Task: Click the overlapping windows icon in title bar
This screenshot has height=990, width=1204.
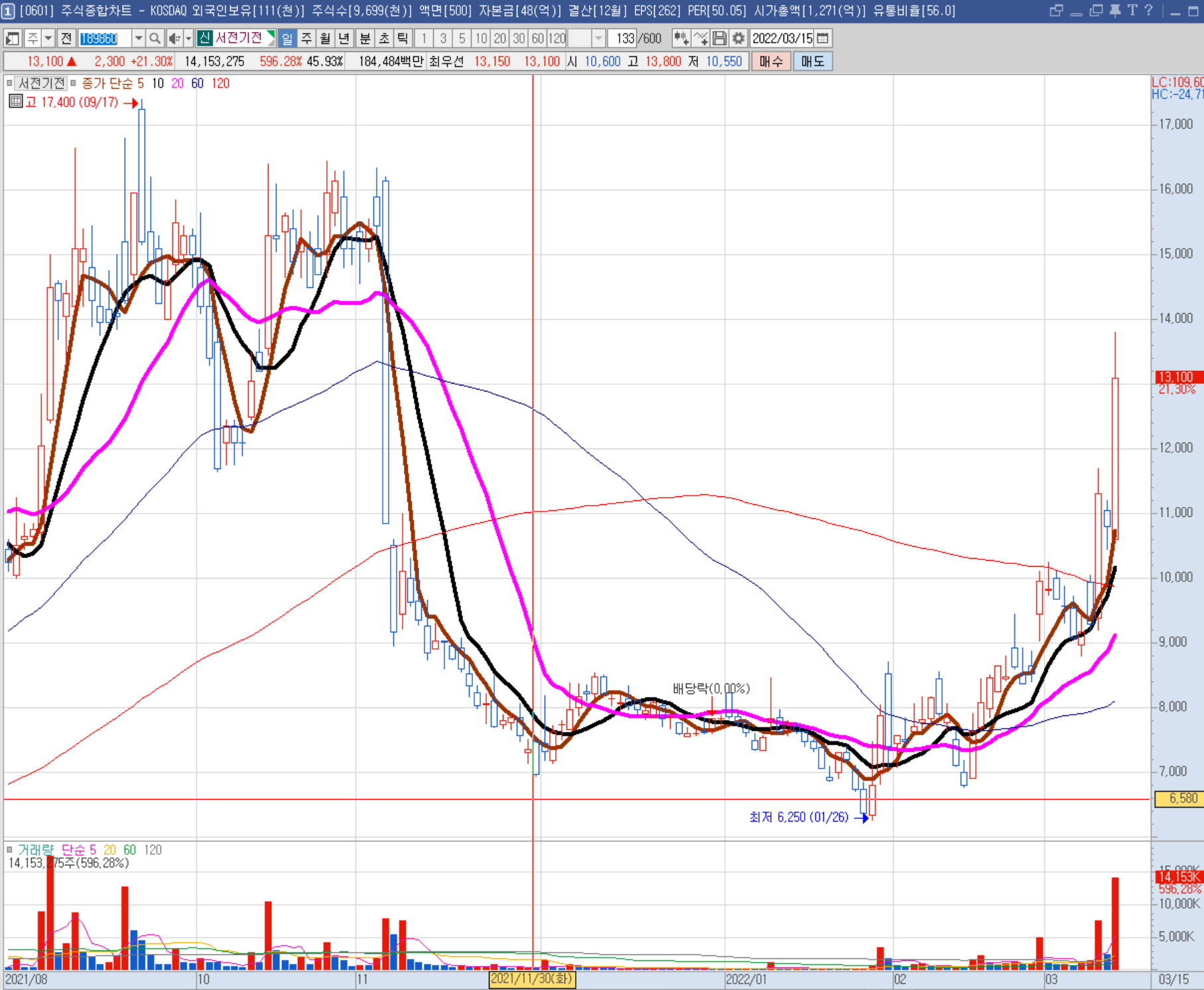Action: (x=1056, y=11)
